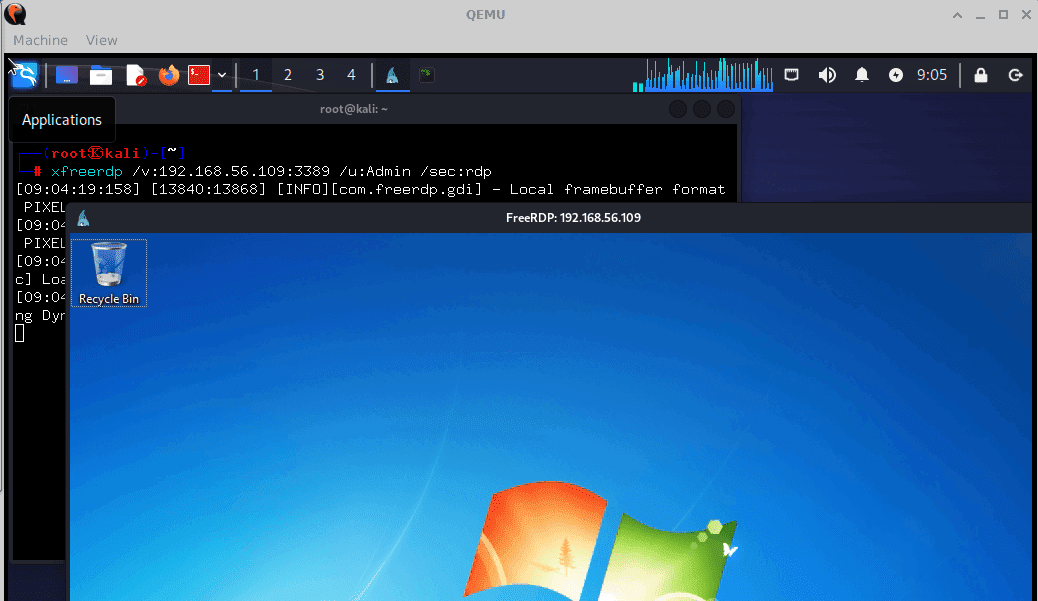Open the volume control speaker icon
Screen dimensions: 1038x601
827,75
